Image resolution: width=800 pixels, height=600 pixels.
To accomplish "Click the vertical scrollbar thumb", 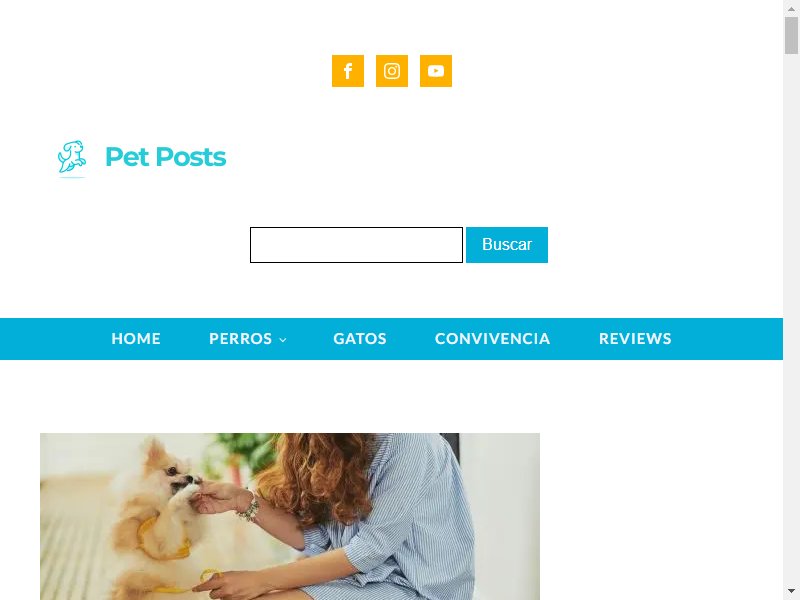I will pos(791,35).
